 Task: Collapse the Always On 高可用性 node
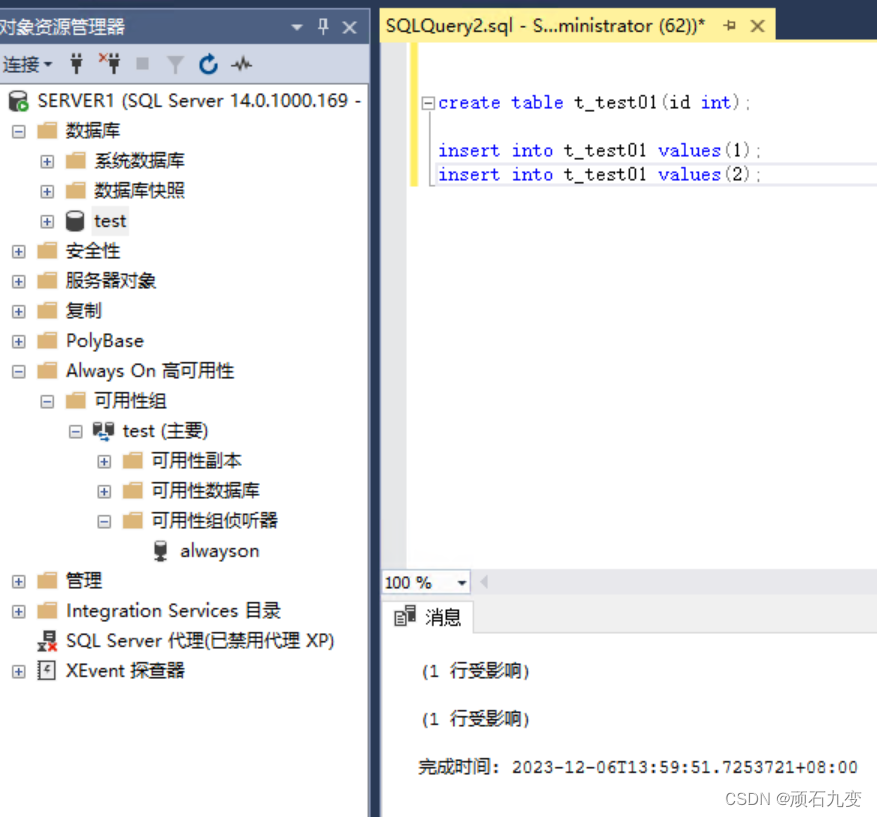(18, 370)
